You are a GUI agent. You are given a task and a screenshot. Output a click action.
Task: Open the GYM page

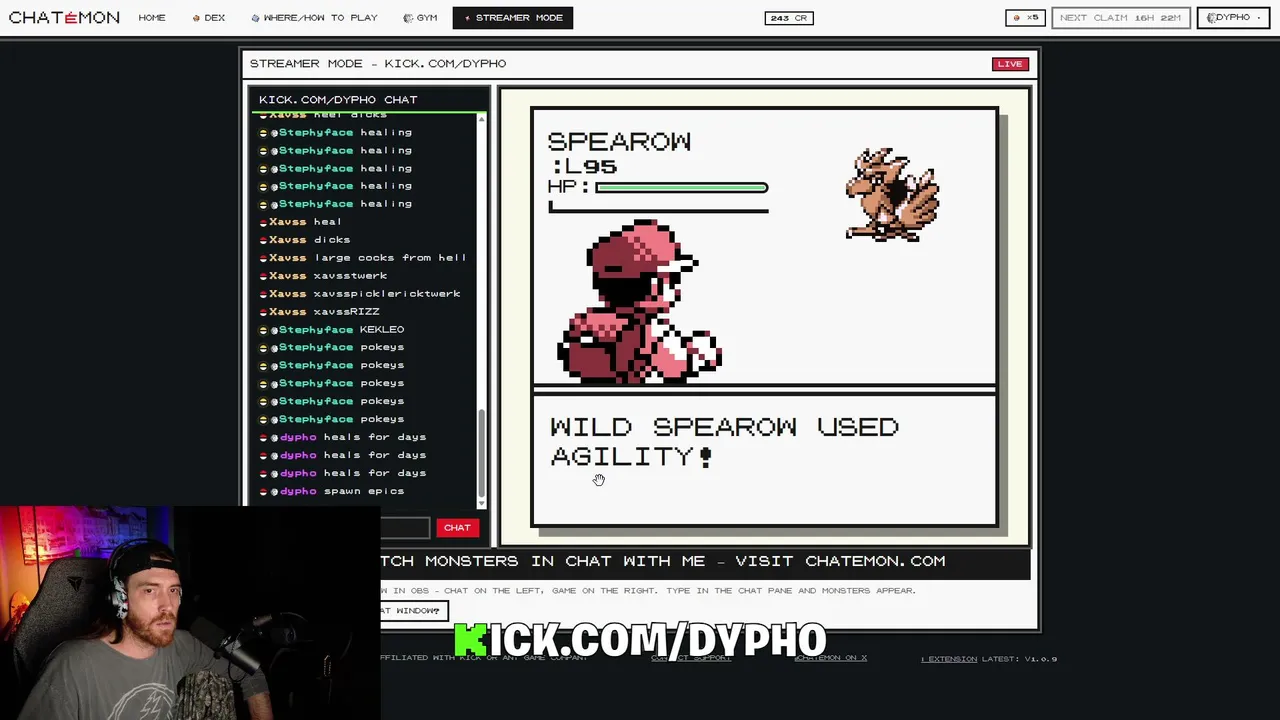pos(421,17)
